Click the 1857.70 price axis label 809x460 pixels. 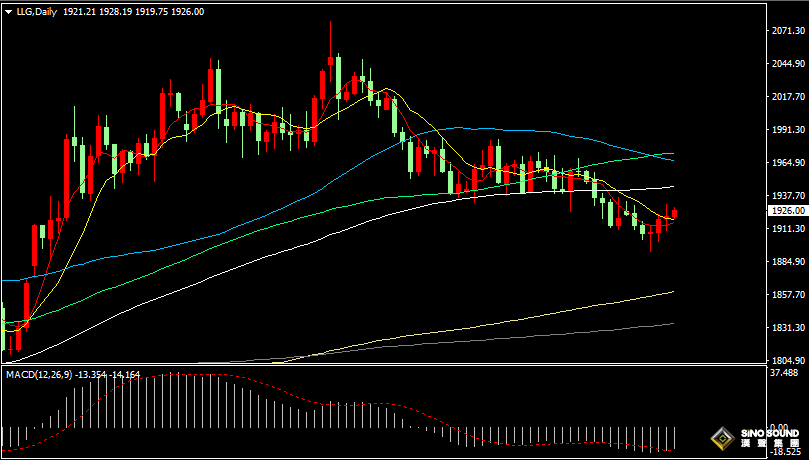tap(789, 295)
